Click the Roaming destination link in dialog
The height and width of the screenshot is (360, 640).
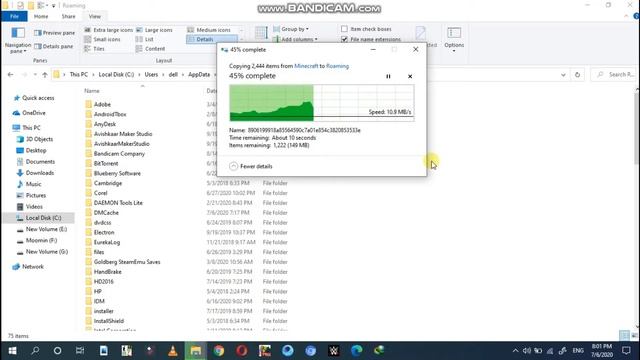coord(337,66)
